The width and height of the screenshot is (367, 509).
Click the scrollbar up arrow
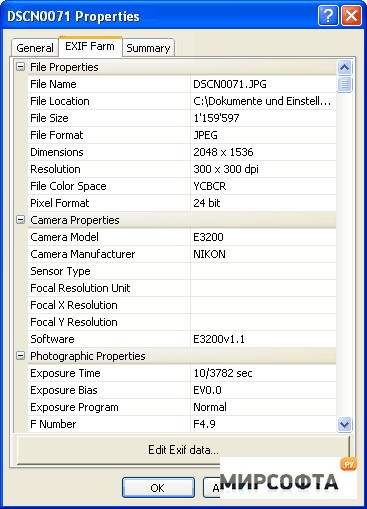344,68
